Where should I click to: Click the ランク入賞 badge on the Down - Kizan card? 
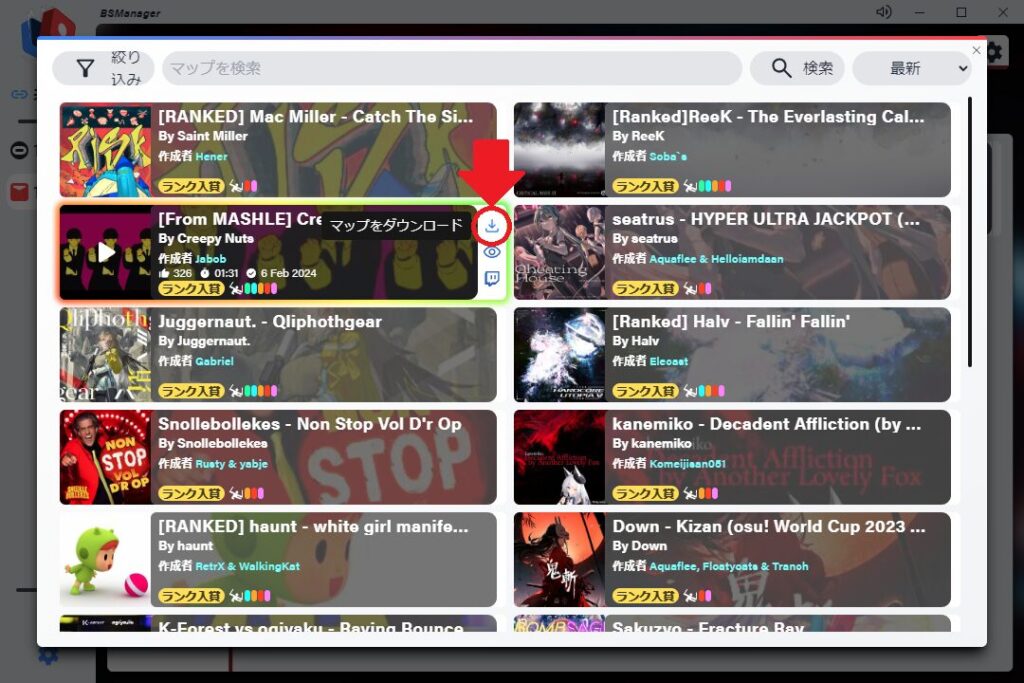coord(645,596)
